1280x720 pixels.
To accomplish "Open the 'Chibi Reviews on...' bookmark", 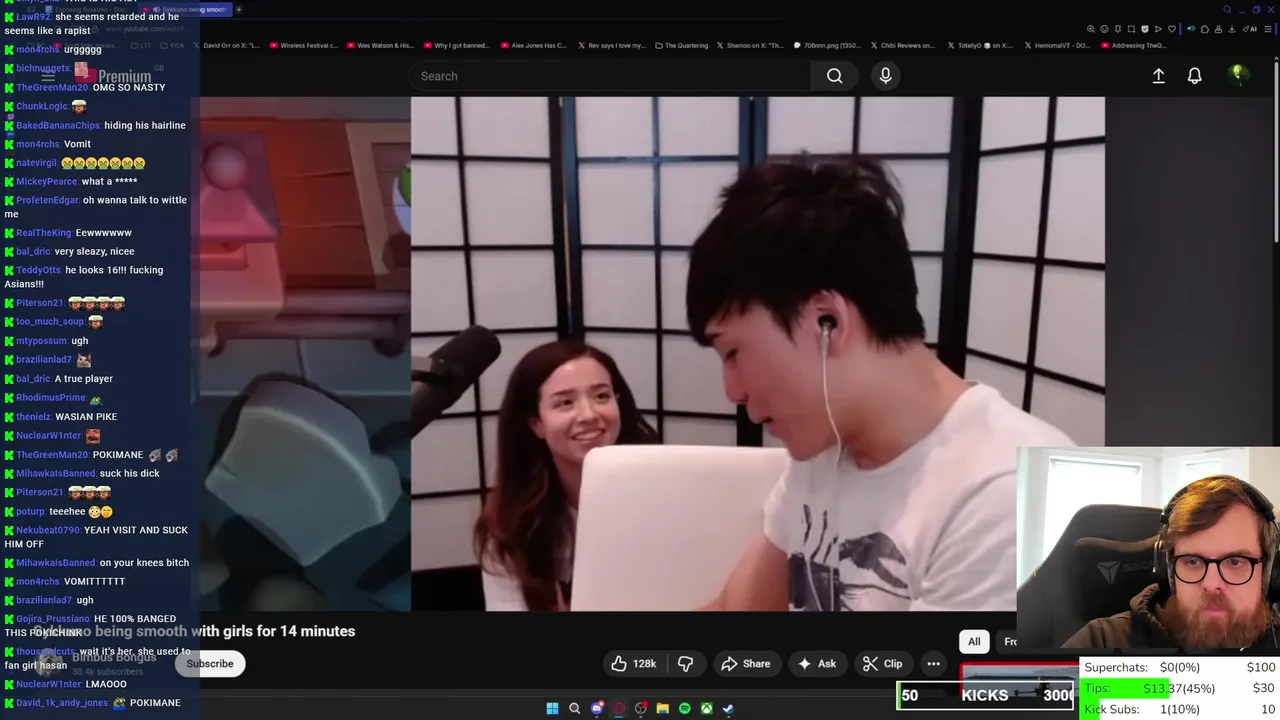I will pos(904,45).
